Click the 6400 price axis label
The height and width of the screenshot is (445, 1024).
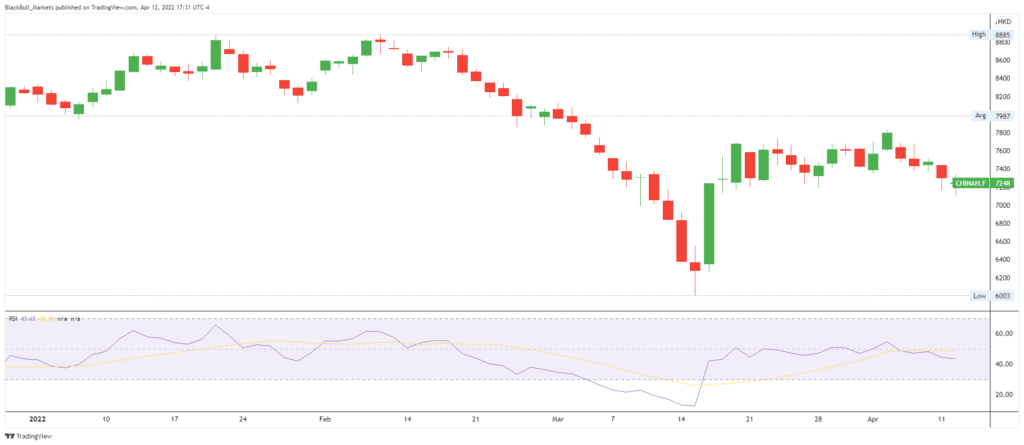tap(1002, 259)
